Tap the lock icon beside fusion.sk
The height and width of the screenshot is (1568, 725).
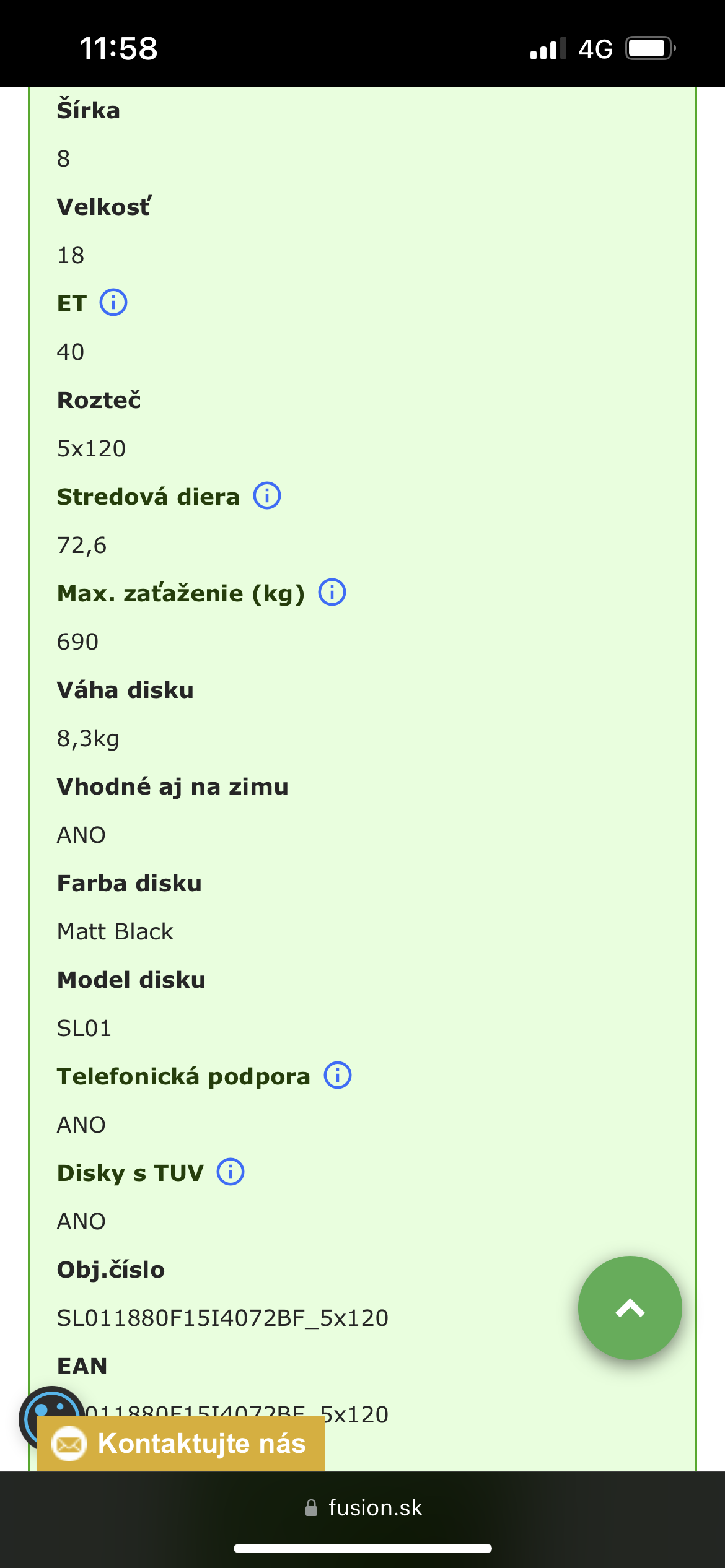coord(311,1508)
